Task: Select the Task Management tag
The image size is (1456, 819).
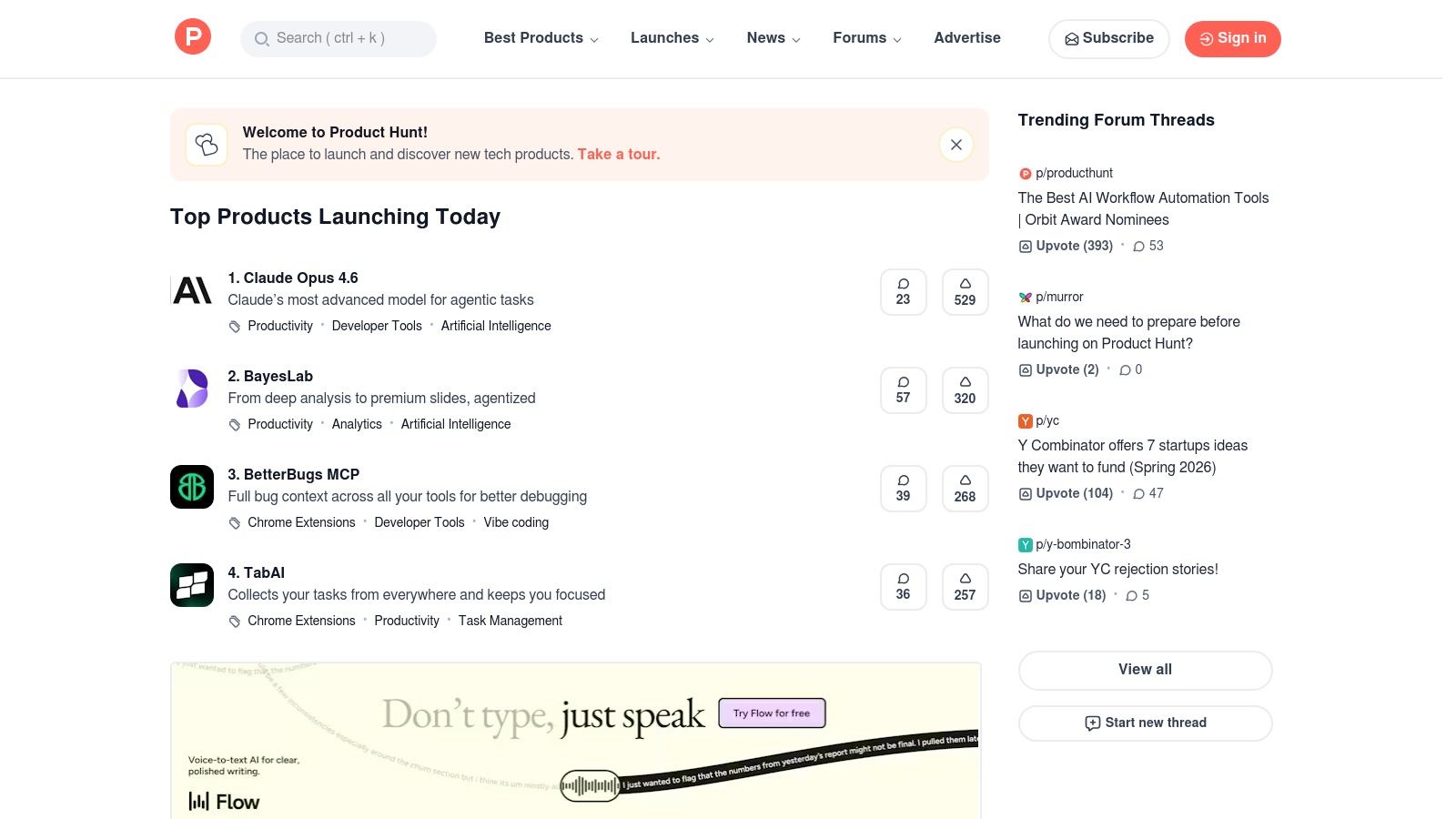Action: pos(511,621)
